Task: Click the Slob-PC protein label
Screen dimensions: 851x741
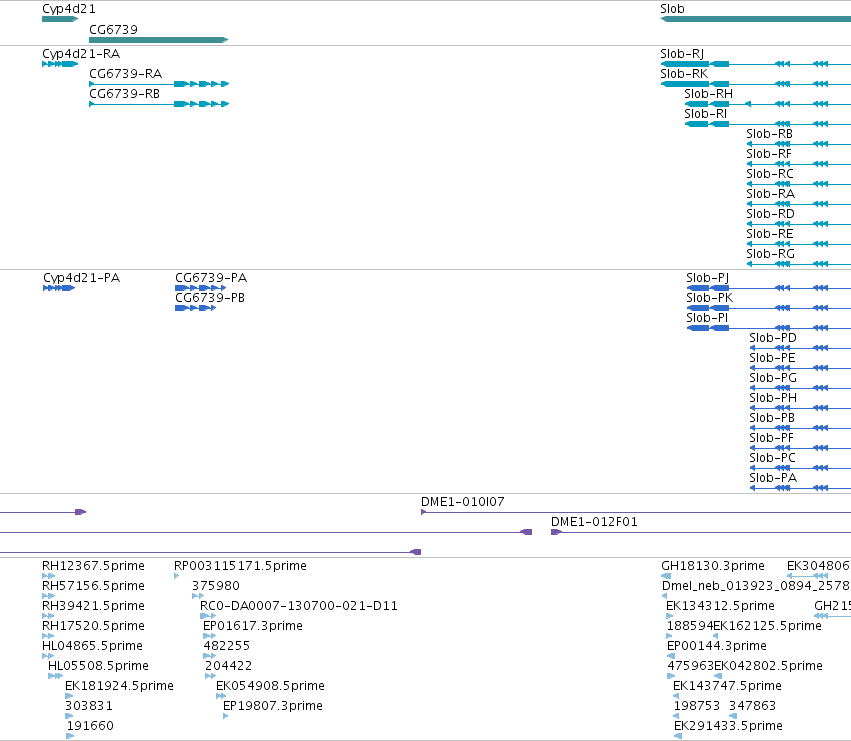Action: point(772,458)
